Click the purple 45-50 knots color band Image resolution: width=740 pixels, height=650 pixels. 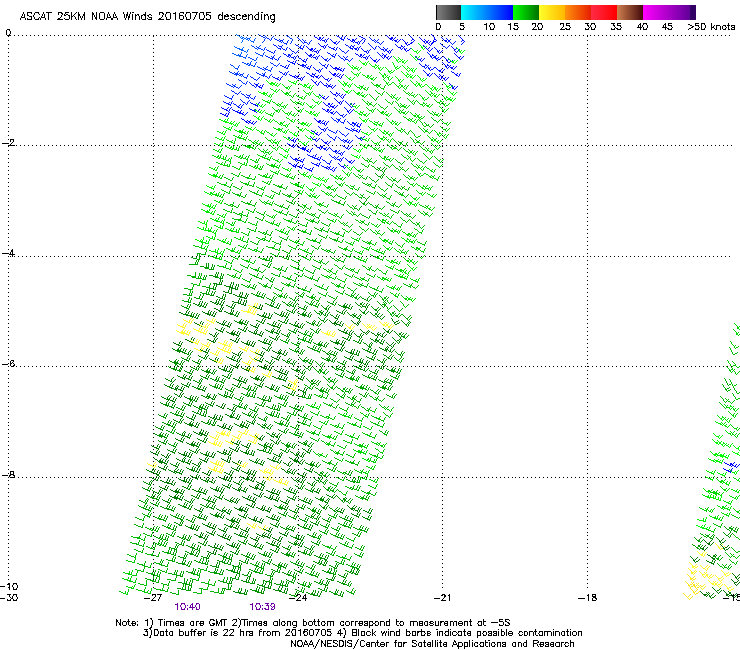click(682, 12)
